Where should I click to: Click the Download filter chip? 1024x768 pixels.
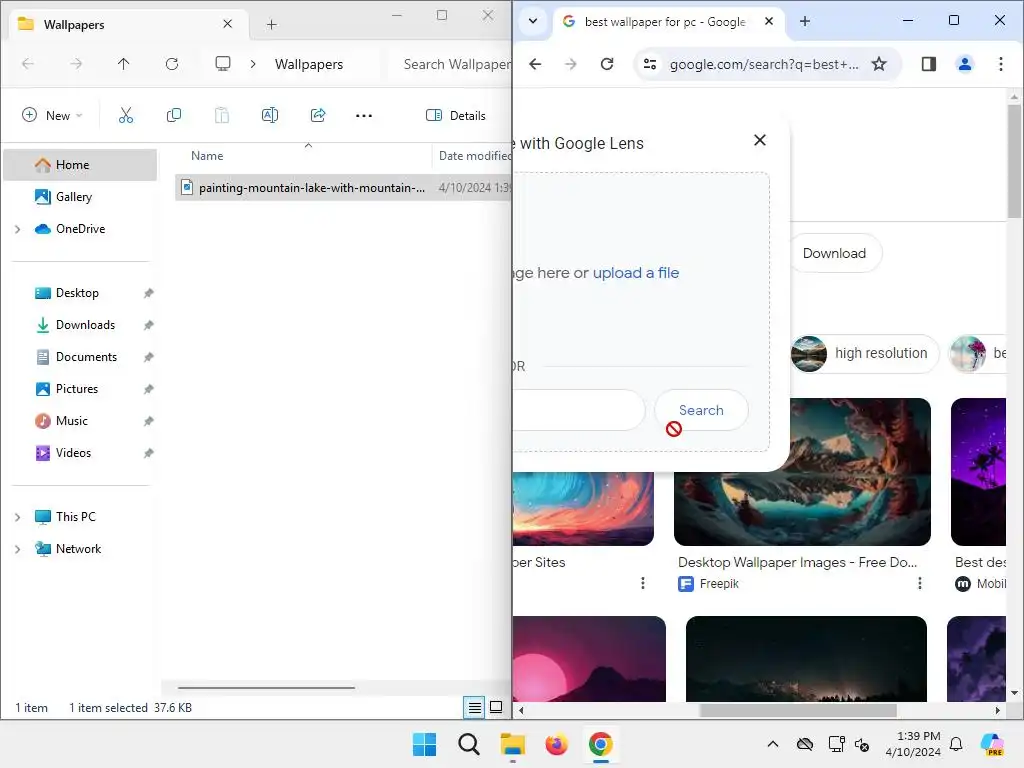point(834,253)
